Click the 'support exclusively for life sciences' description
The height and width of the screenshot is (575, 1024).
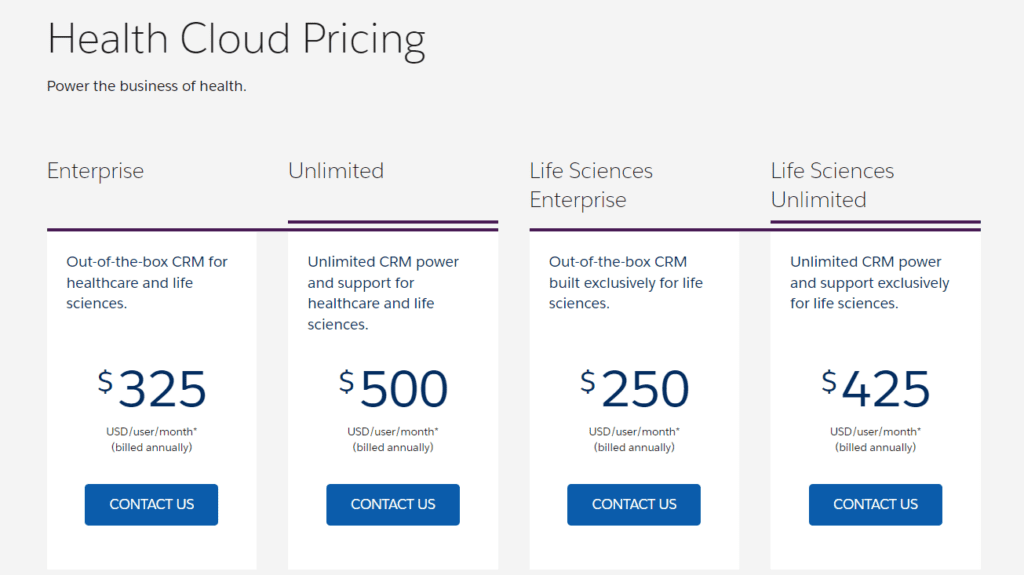pos(869,282)
